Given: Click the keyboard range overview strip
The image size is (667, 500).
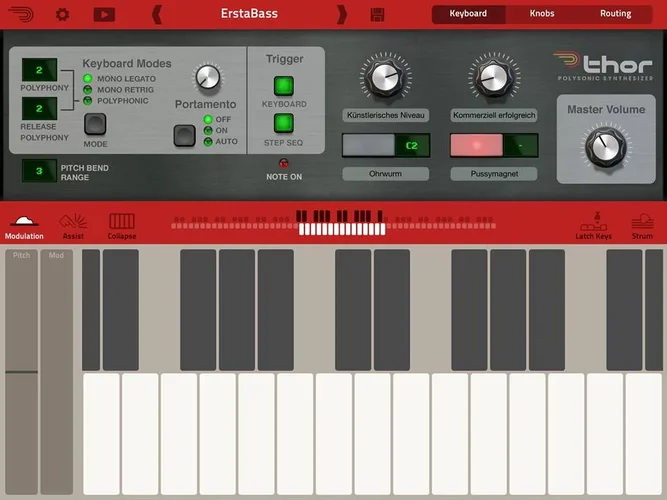Looking at the screenshot, I should click(x=334, y=223).
